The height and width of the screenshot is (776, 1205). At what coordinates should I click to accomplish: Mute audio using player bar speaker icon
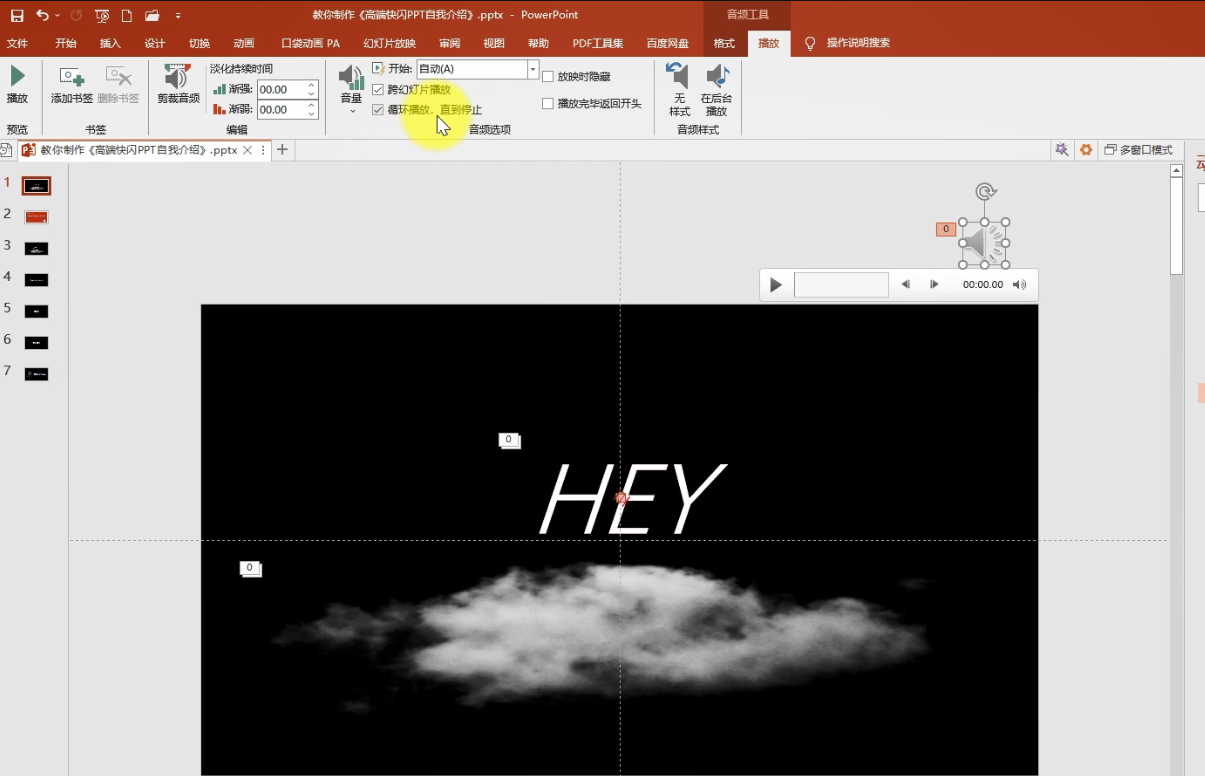pos(1019,285)
